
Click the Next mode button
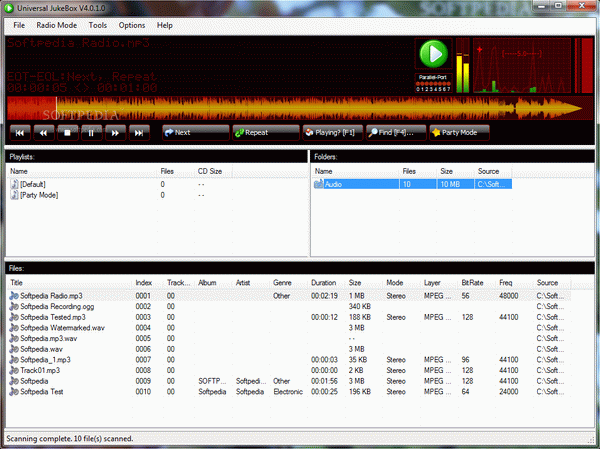(196, 132)
